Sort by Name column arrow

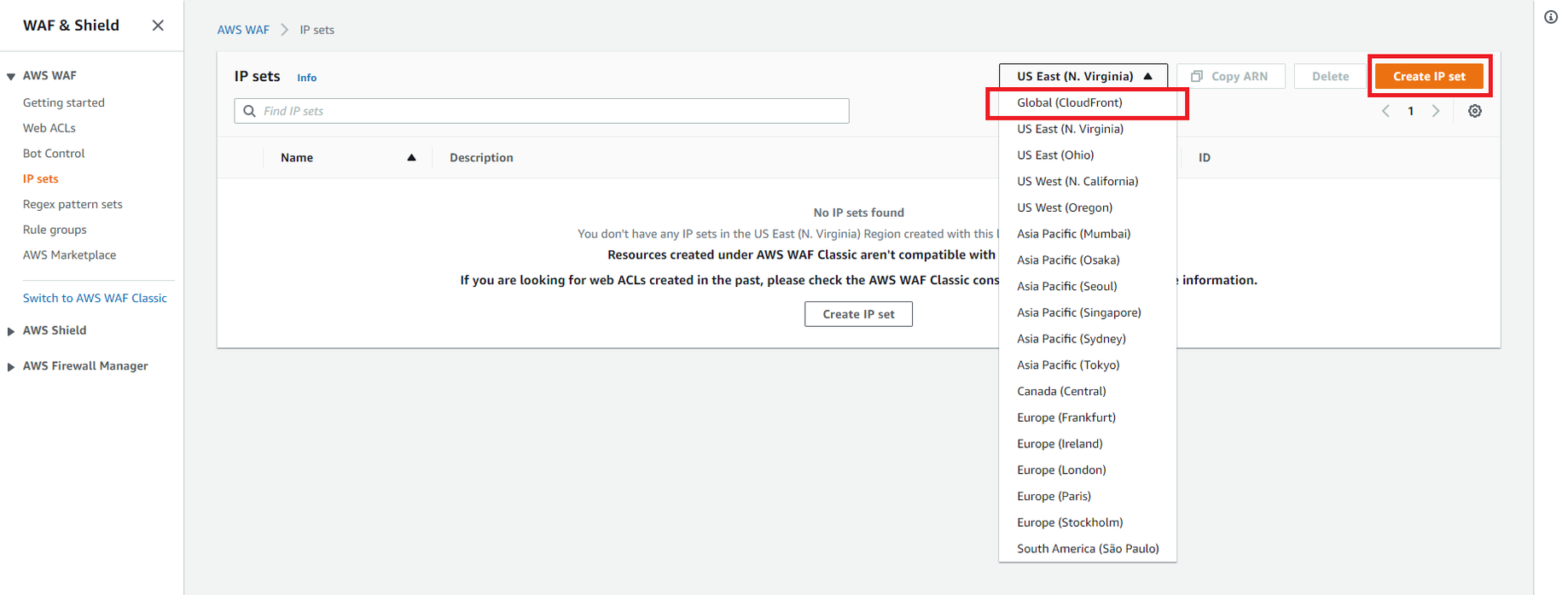click(x=411, y=158)
